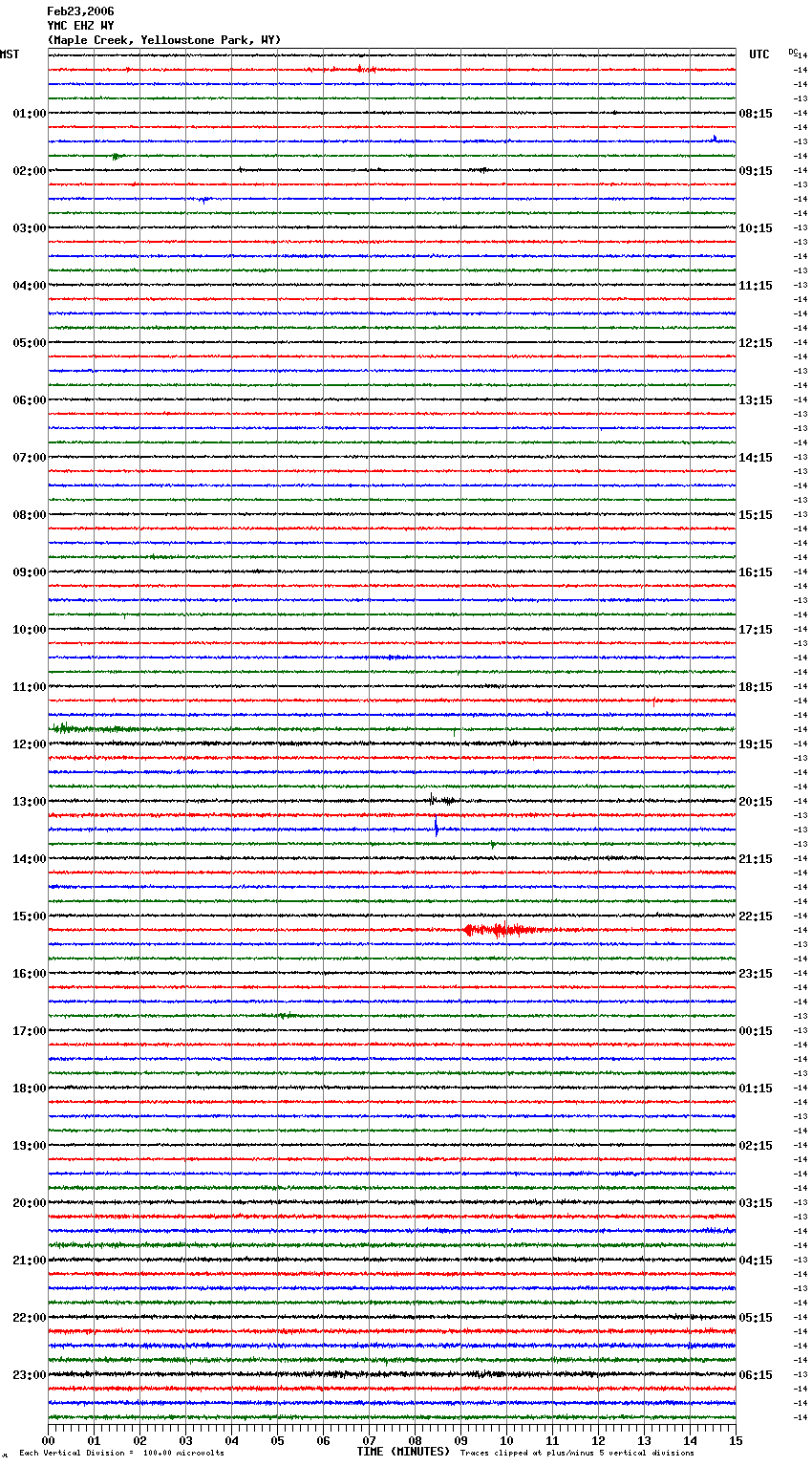Click the 02:15 UTC time label
Screen dimensions: 812x1466
pyautogui.click(x=756, y=1146)
